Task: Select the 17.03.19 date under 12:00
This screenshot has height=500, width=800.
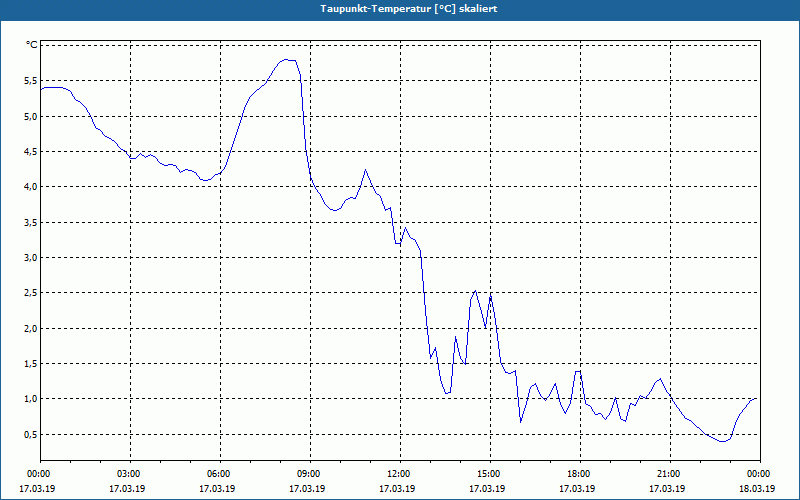Action: pyautogui.click(x=397, y=489)
